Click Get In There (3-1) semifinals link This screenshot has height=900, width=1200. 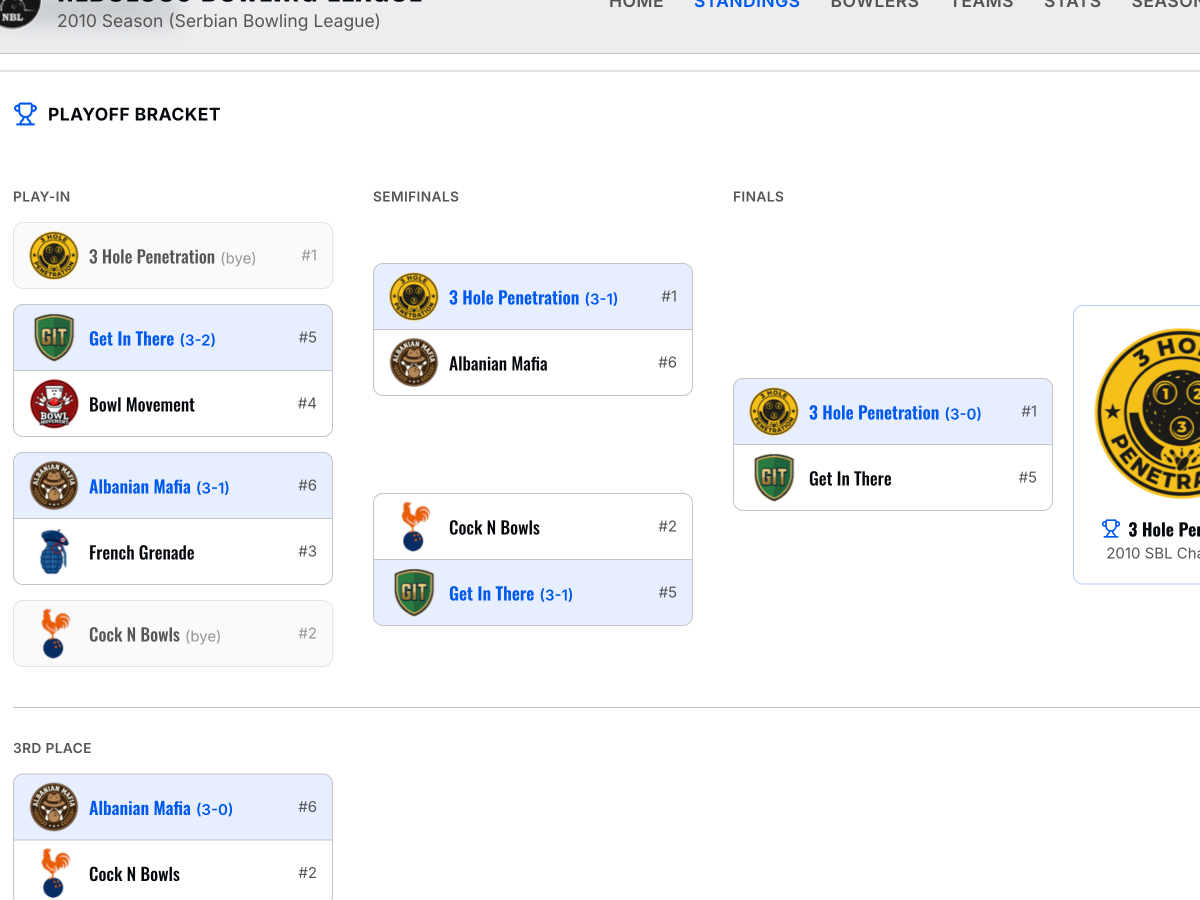[x=511, y=594]
